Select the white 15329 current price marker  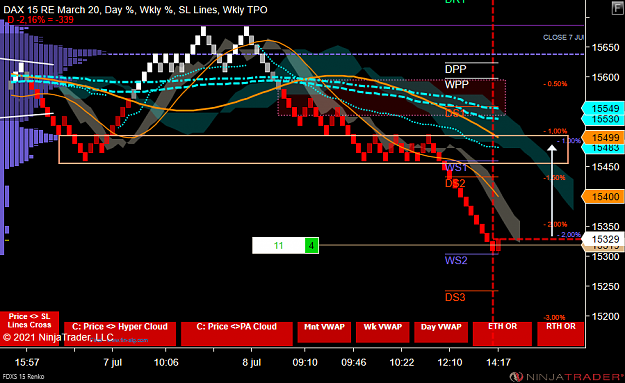(603, 239)
